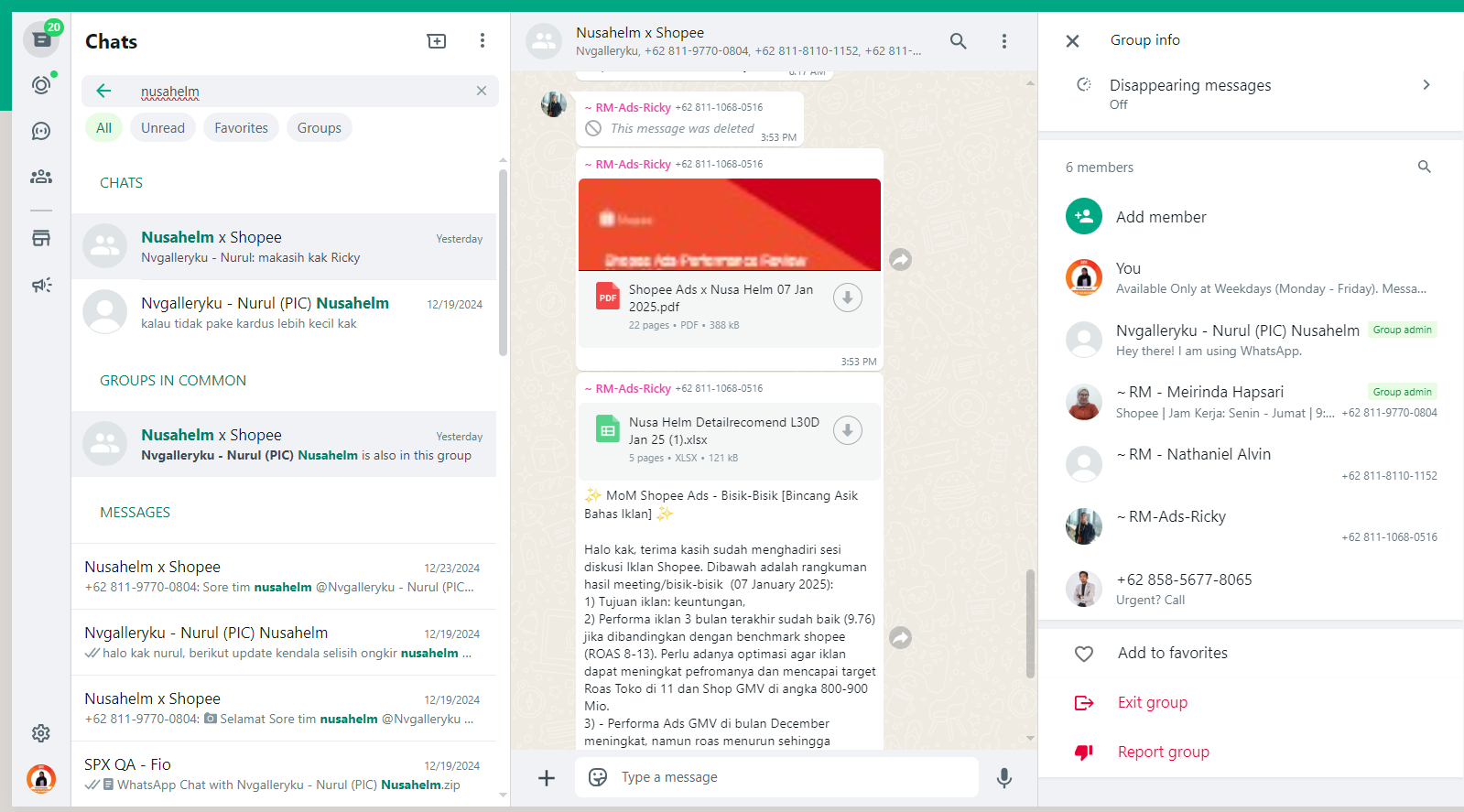Click the Disappearing messages timer icon
The height and width of the screenshot is (812, 1464).
1084,84
